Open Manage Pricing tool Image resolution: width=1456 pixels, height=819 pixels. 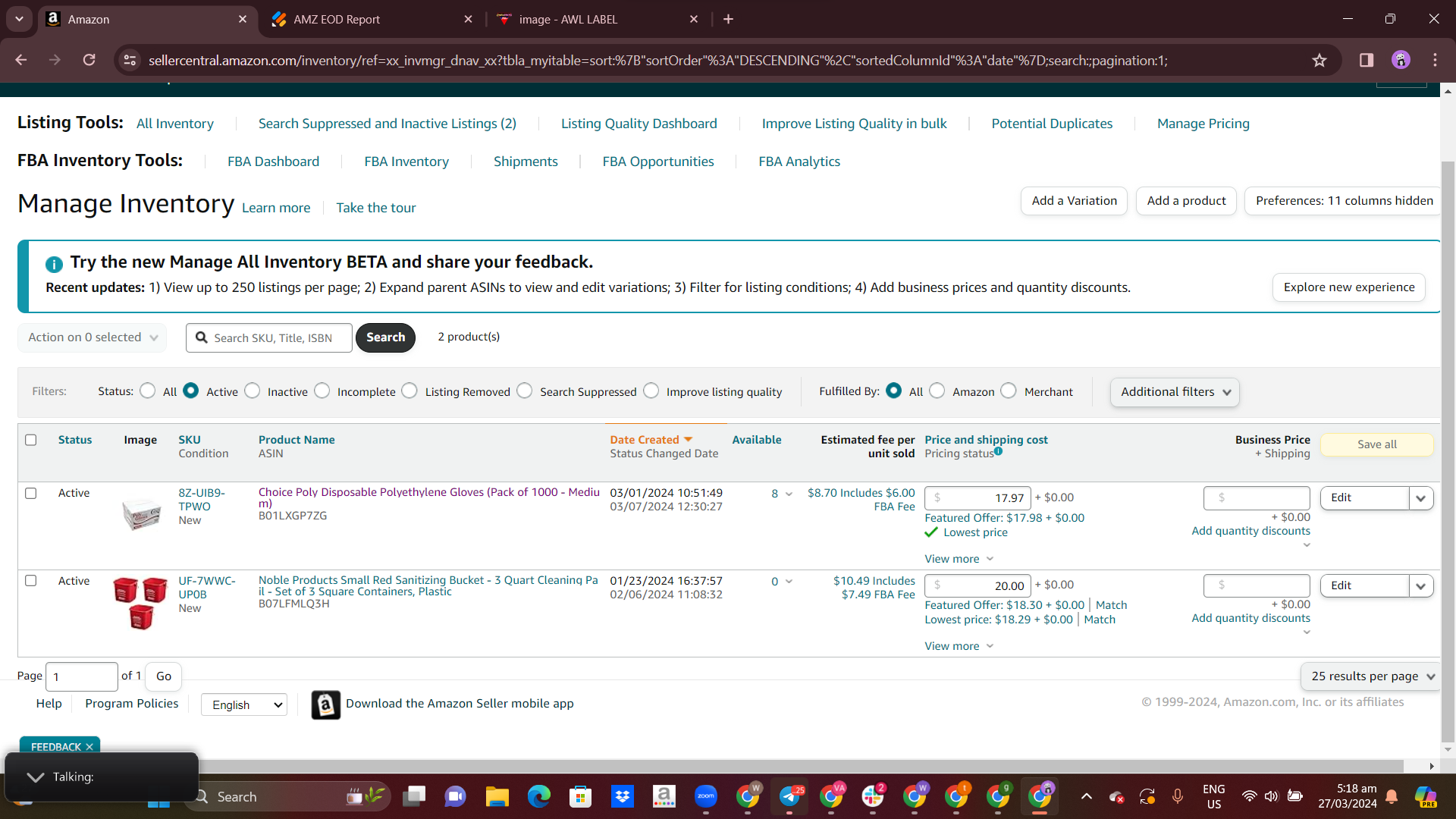pos(1203,124)
